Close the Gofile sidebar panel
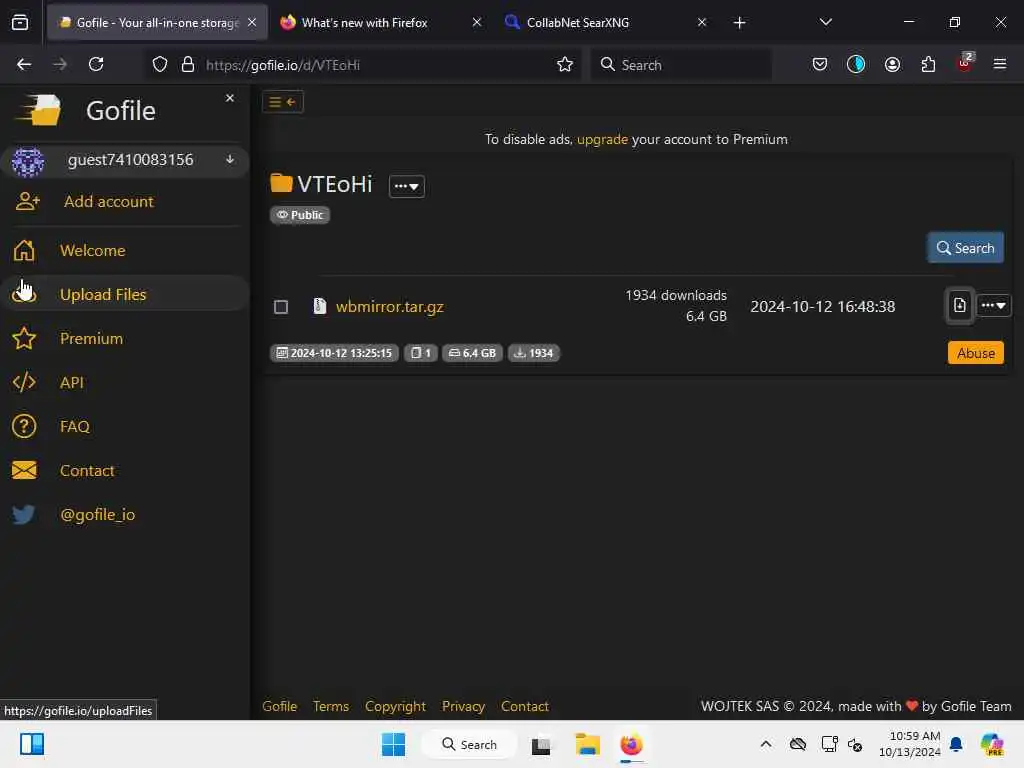Viewport: 1024px width, 768px height. click(230, 98)
